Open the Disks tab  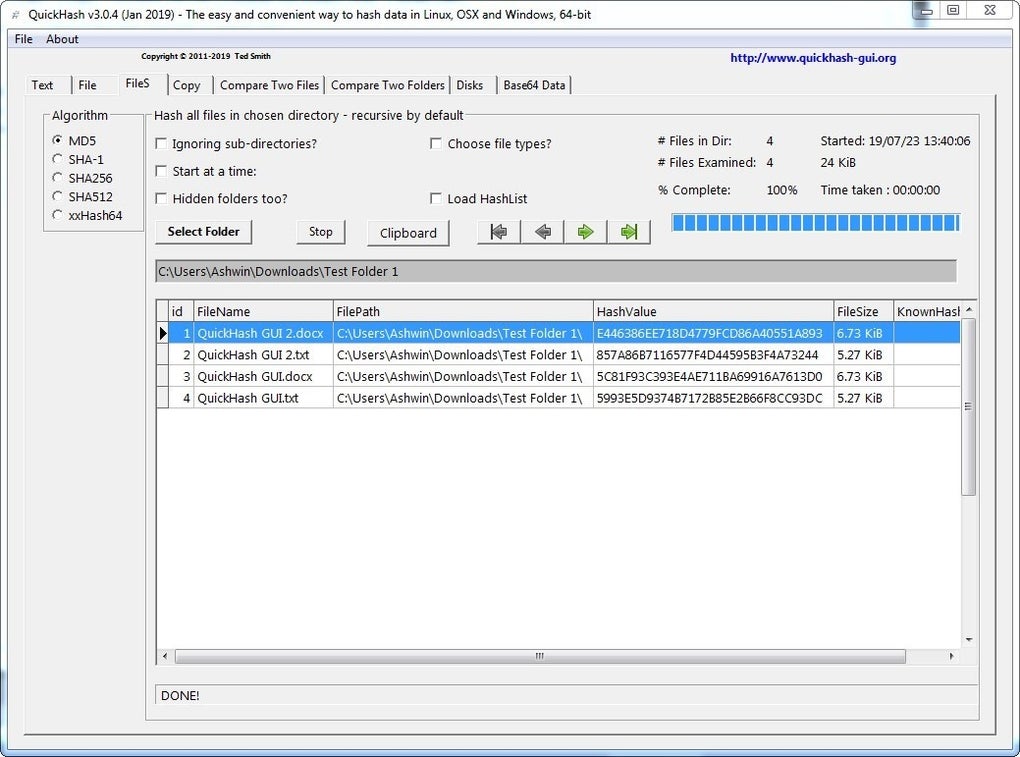coord(470,85)
